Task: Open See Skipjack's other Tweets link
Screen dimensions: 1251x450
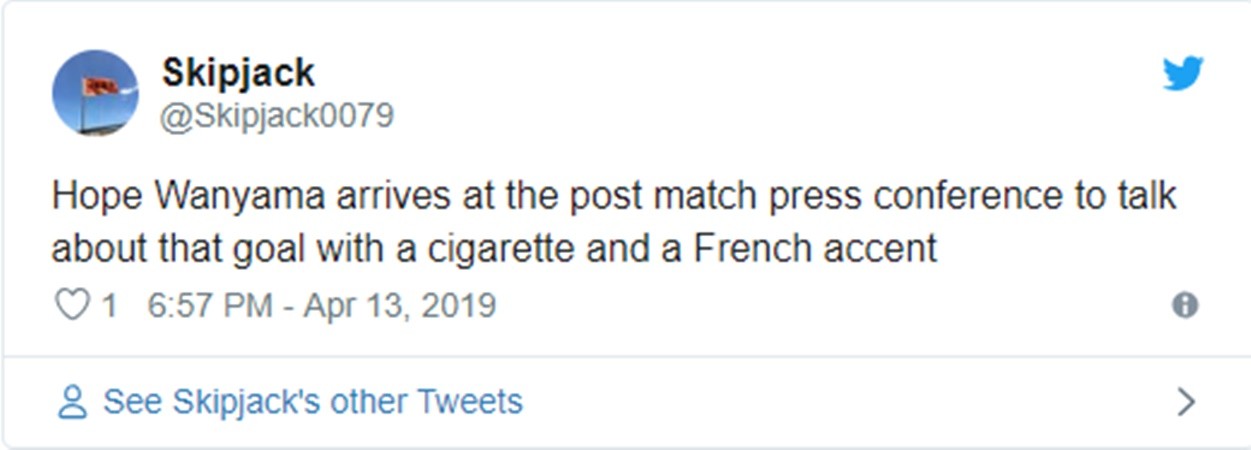Action: 312,402
